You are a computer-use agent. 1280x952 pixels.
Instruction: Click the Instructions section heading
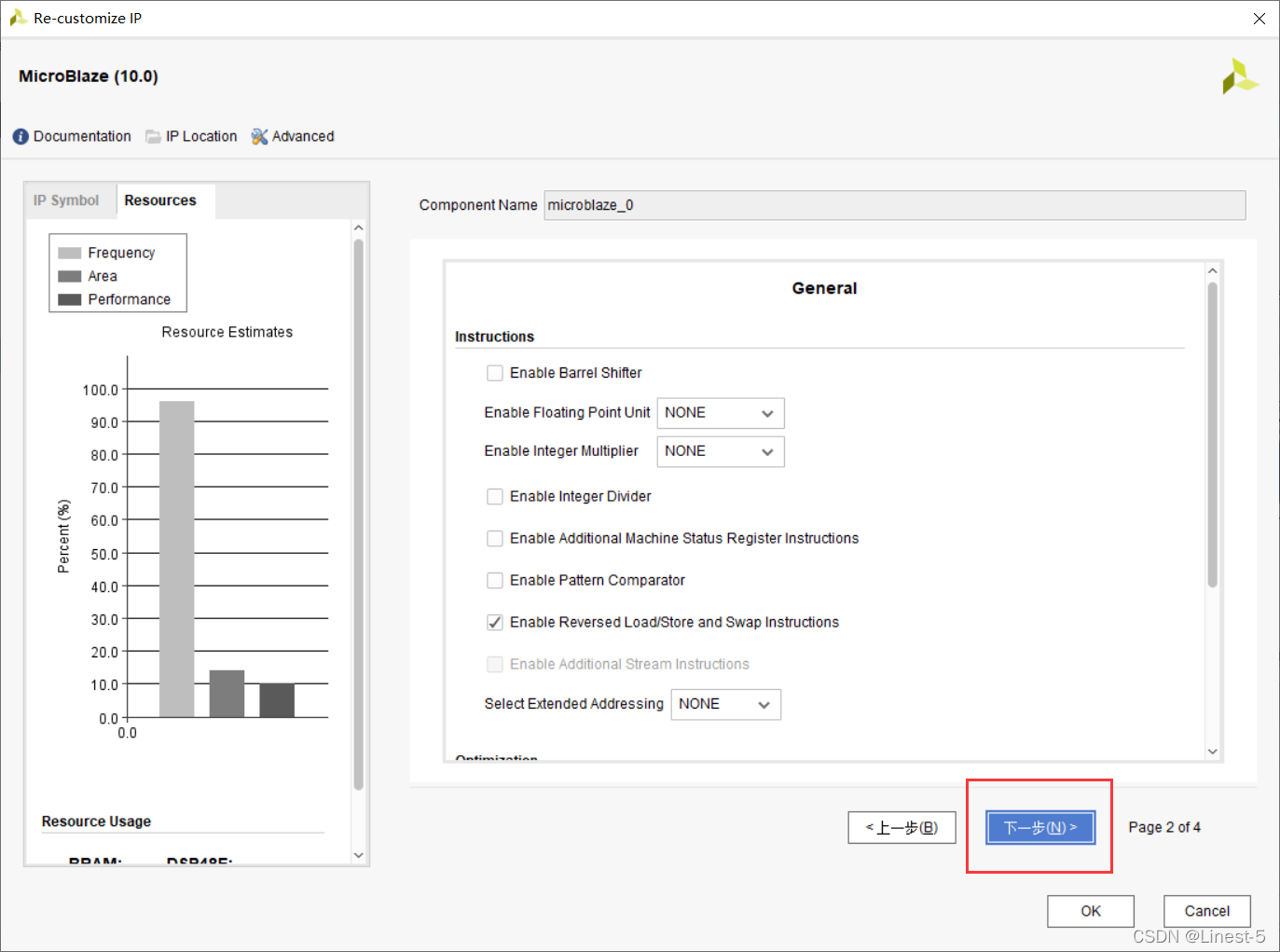(494, 337)
